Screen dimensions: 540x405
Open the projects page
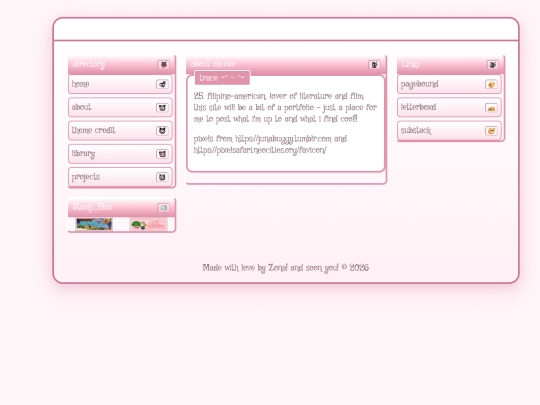(x=120, y=177)
